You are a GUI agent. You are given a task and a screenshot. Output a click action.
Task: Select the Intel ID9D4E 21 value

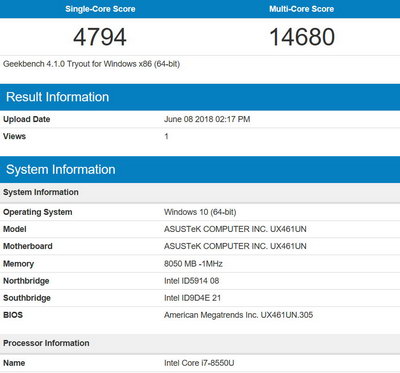[x=192, y=298]
